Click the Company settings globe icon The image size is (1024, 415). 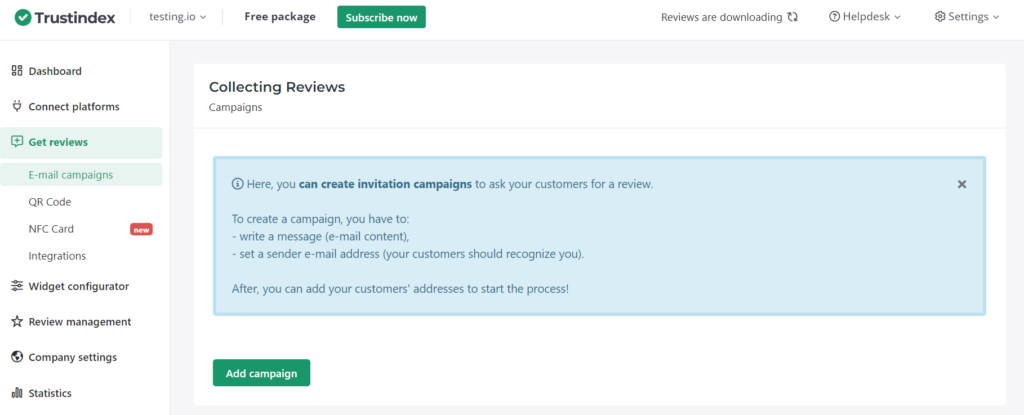coord(17,357)
